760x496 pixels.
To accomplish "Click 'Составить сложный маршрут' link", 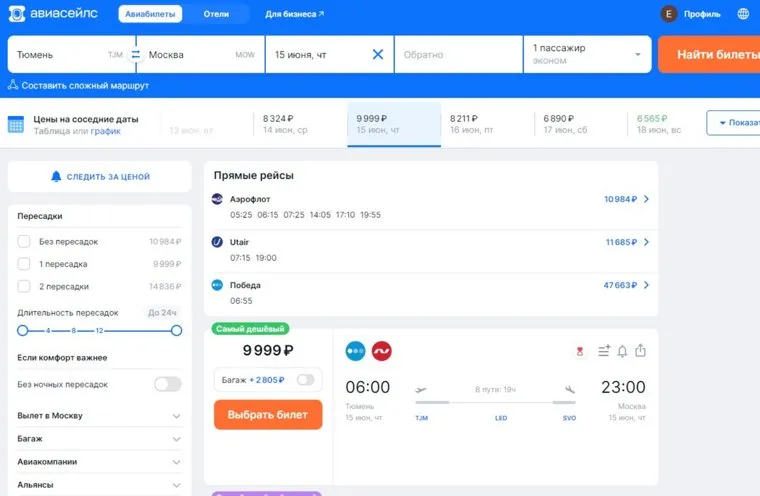I will (78, 86).
